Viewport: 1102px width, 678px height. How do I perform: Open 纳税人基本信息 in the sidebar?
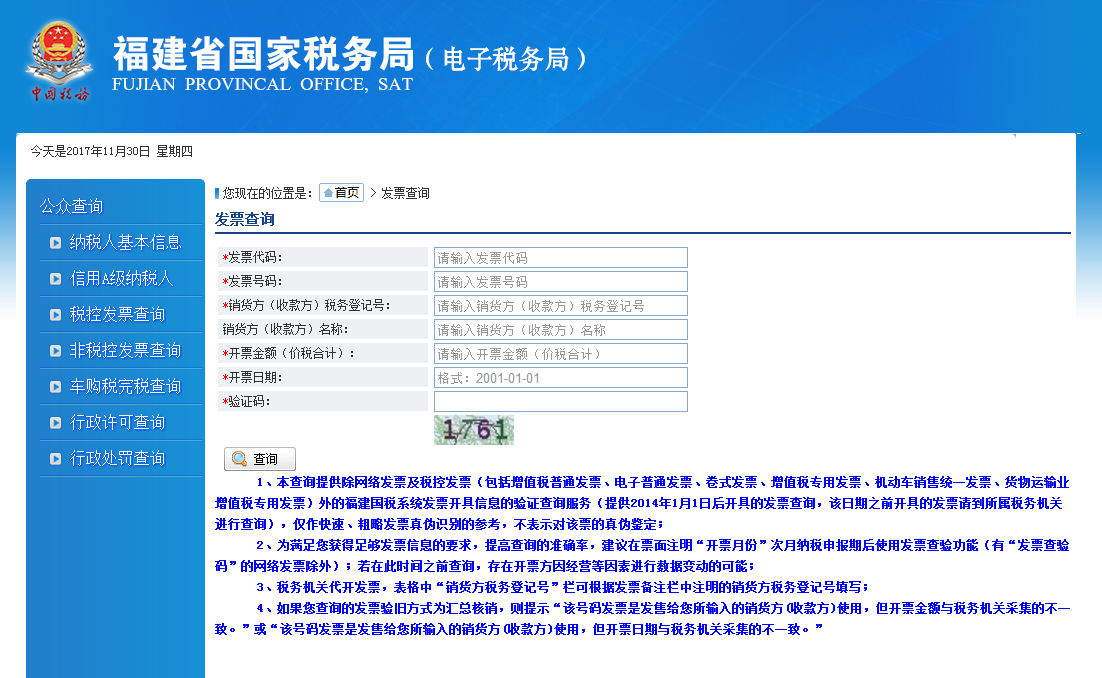pos(125,242)
